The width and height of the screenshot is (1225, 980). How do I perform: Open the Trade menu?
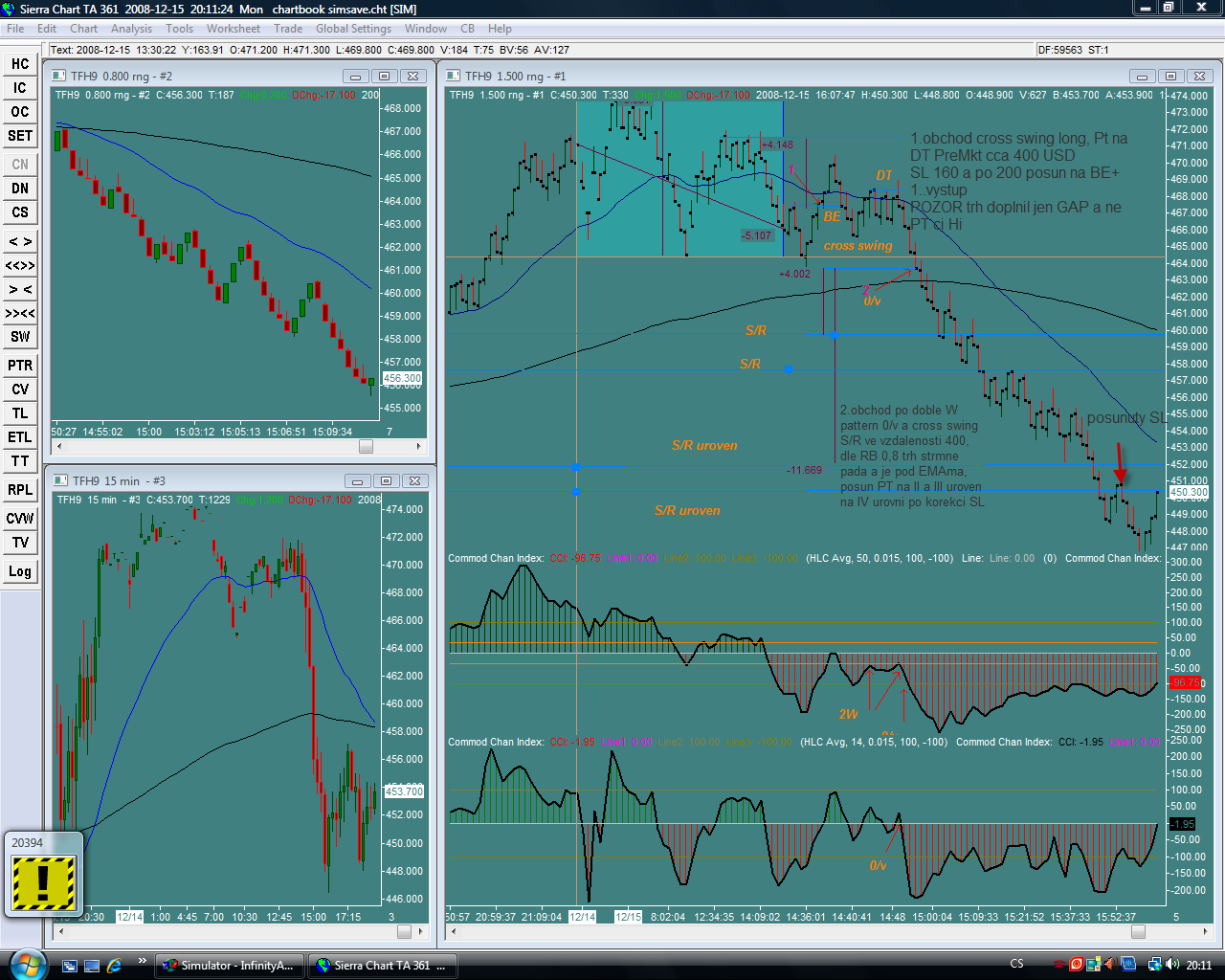(x=288, y=29)
